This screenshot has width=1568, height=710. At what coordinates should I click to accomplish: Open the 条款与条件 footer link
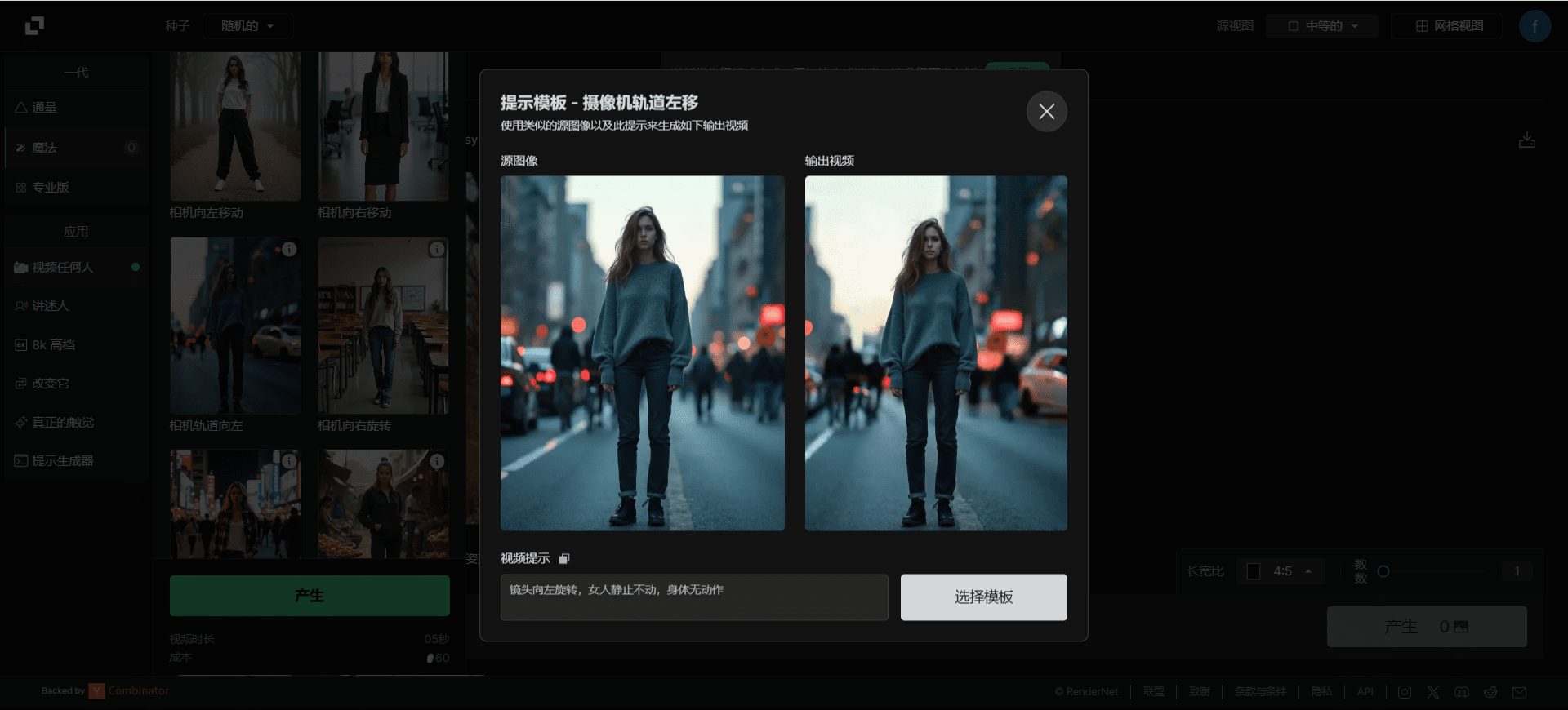click(1260, 692)
